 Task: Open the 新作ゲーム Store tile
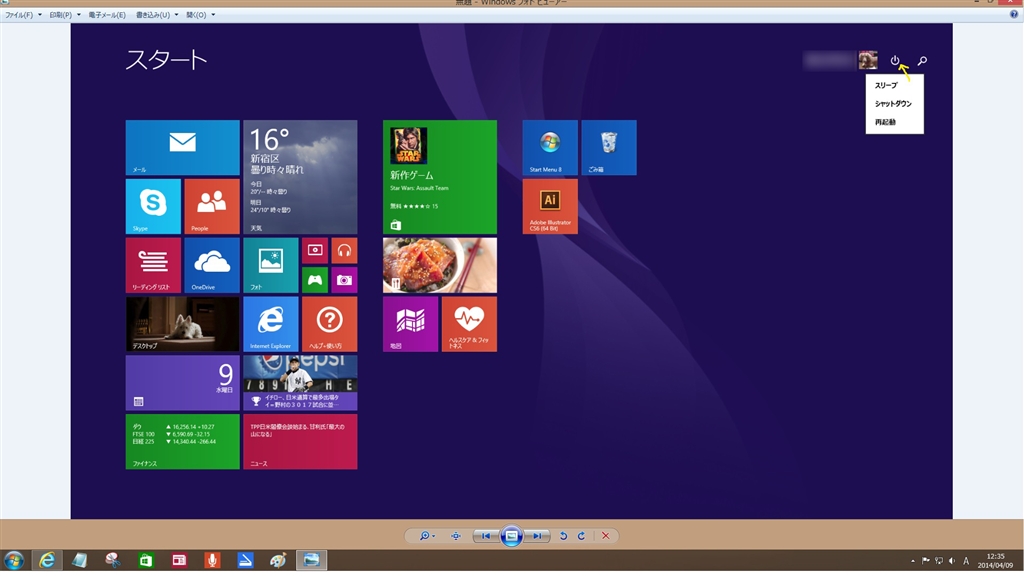click(x=440, y=177)
